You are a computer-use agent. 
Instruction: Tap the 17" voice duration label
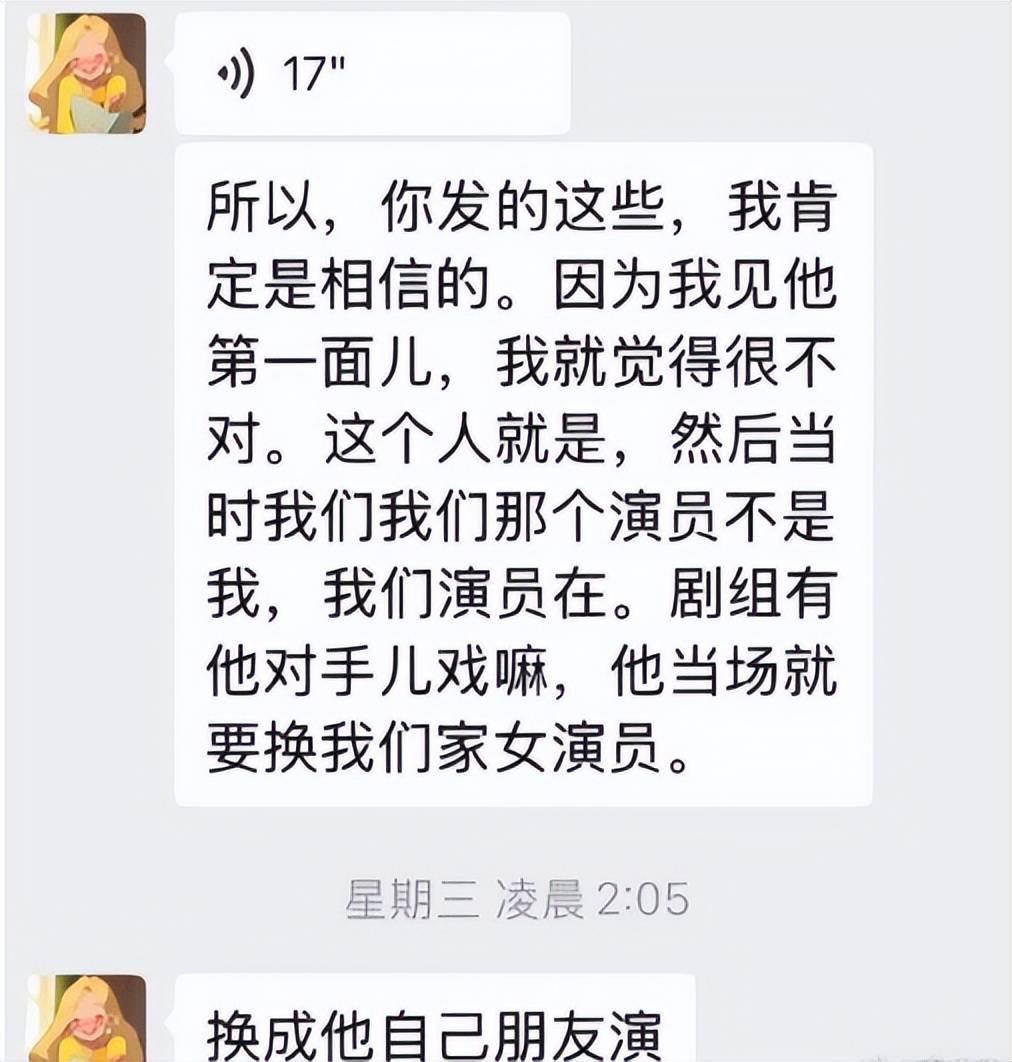pos(314,73)
